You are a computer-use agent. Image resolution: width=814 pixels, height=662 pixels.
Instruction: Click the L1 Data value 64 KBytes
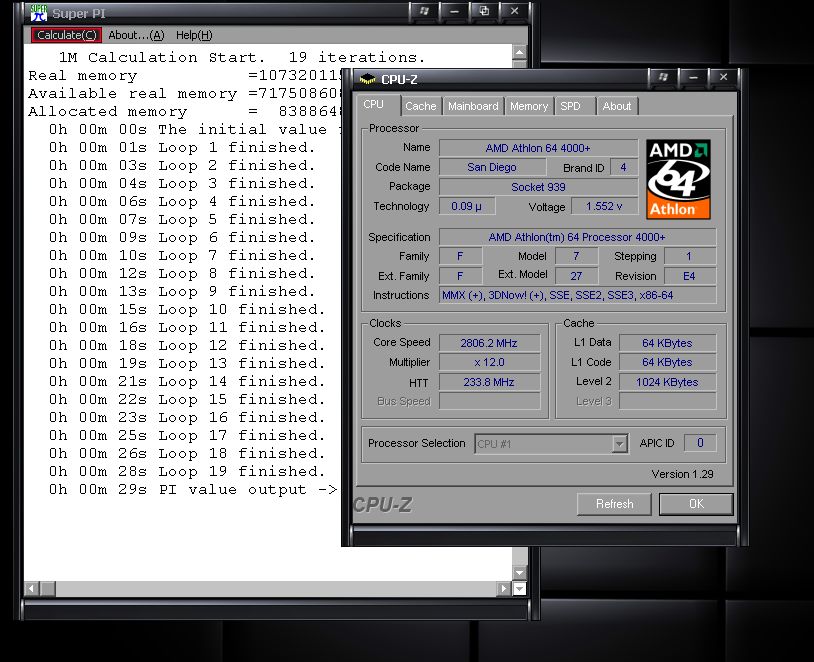pos(667,343)
